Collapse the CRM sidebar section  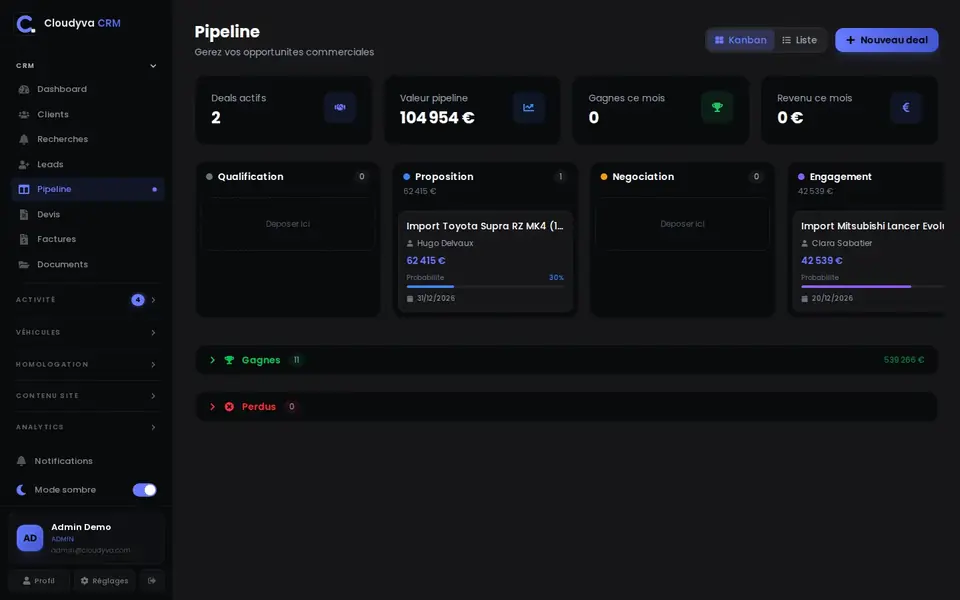86,66
